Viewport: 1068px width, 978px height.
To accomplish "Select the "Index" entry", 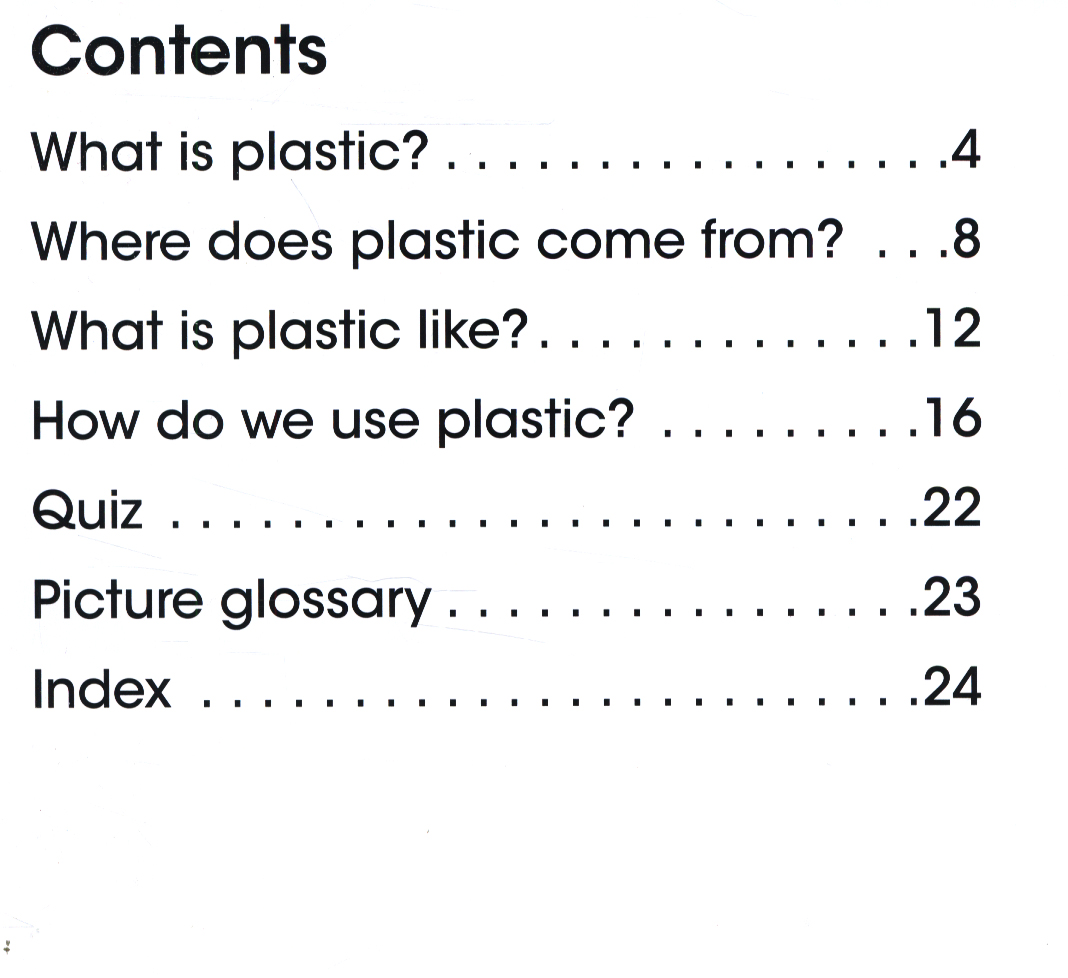I will tap(101, 689).
